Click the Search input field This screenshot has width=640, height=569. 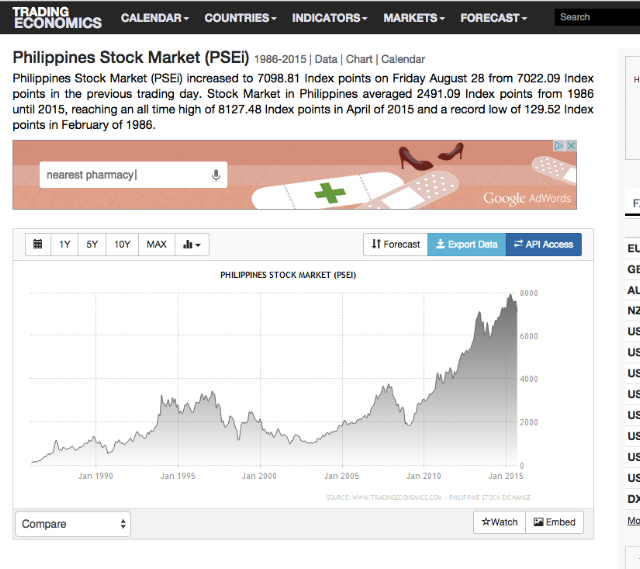click(597, 17)
